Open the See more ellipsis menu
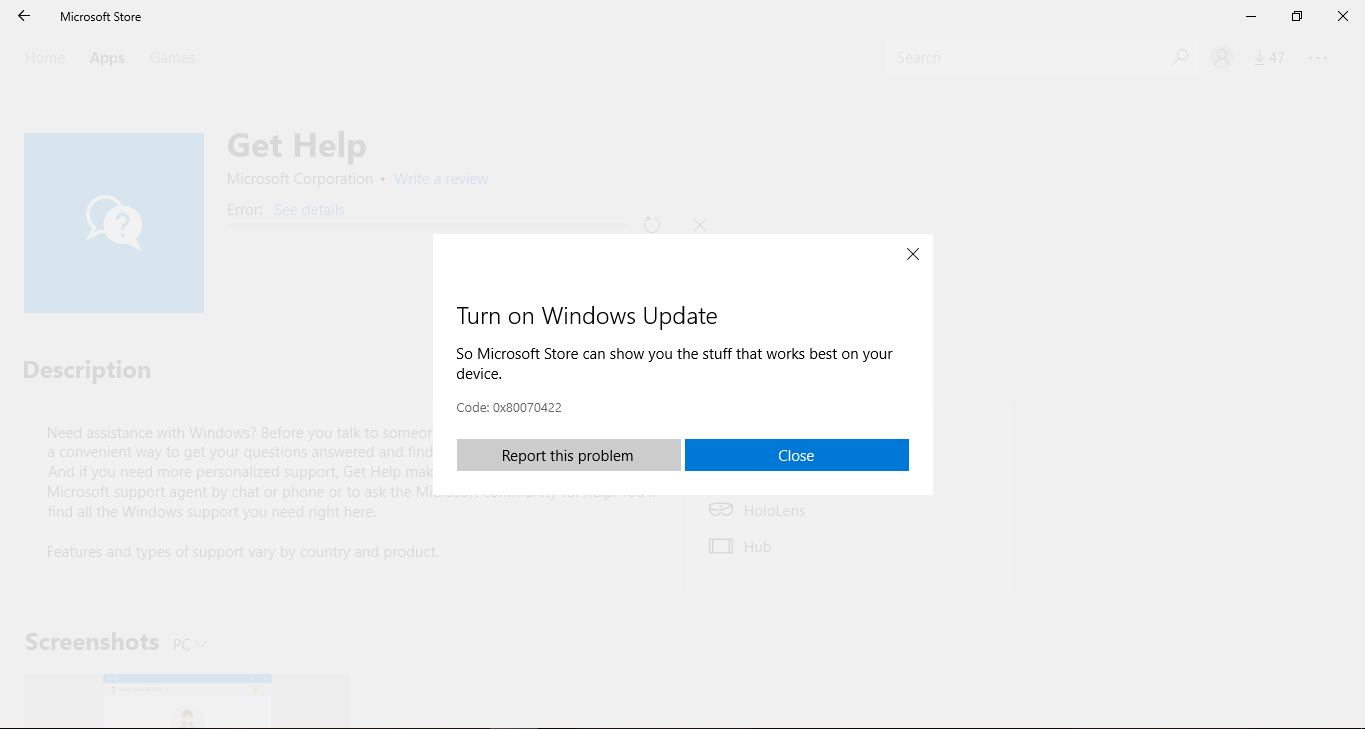The height and width of the screenshot is (729, 1365). tap(1318, 58)
